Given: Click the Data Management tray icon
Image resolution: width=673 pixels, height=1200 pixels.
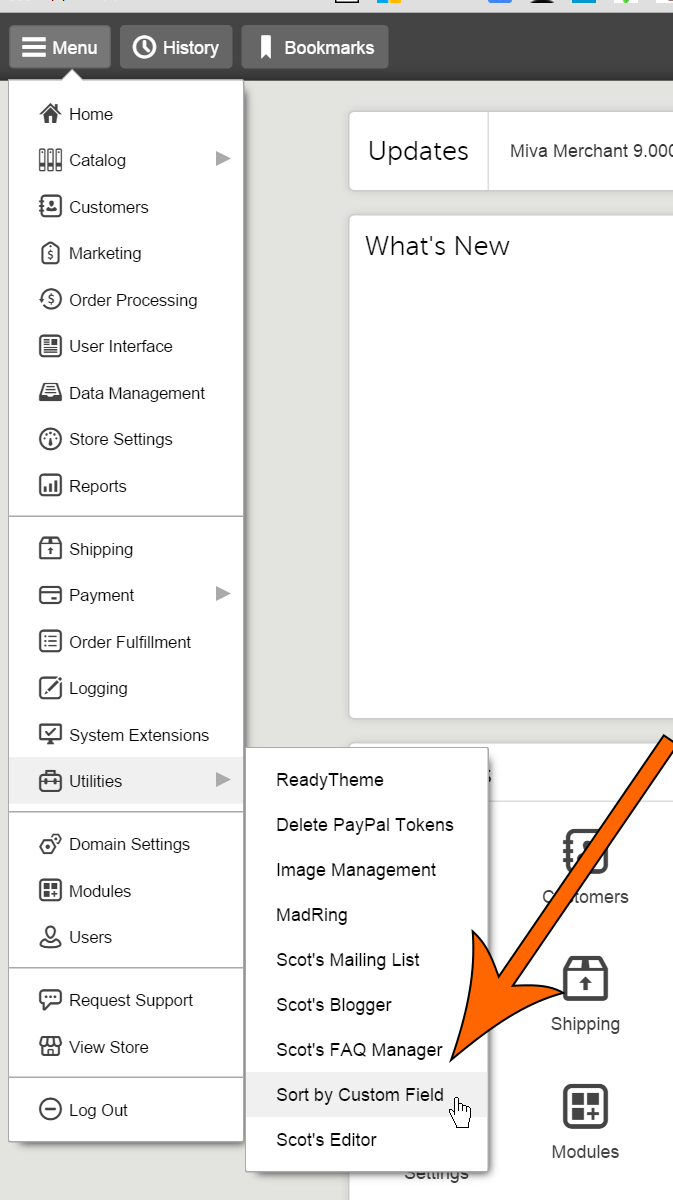Looking at the screenshot, I should [50, 393].
